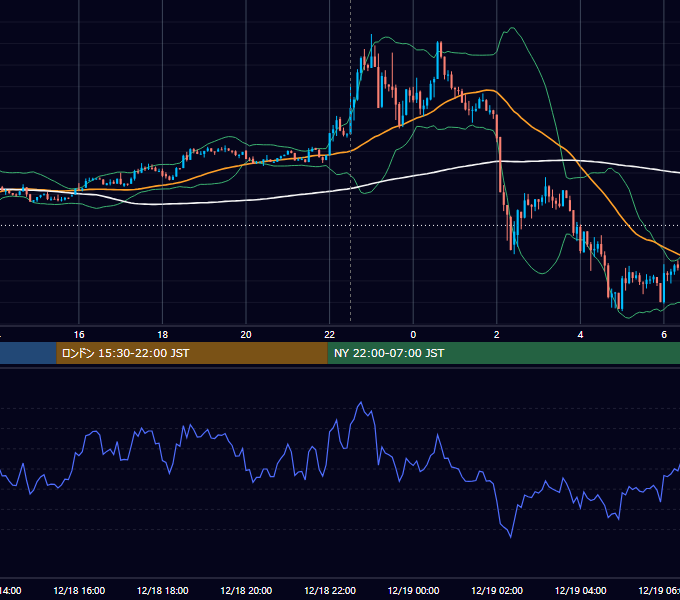Click the 12/18 20:00 time label
This screenshot has height=600, width=680.
[246, 590]
